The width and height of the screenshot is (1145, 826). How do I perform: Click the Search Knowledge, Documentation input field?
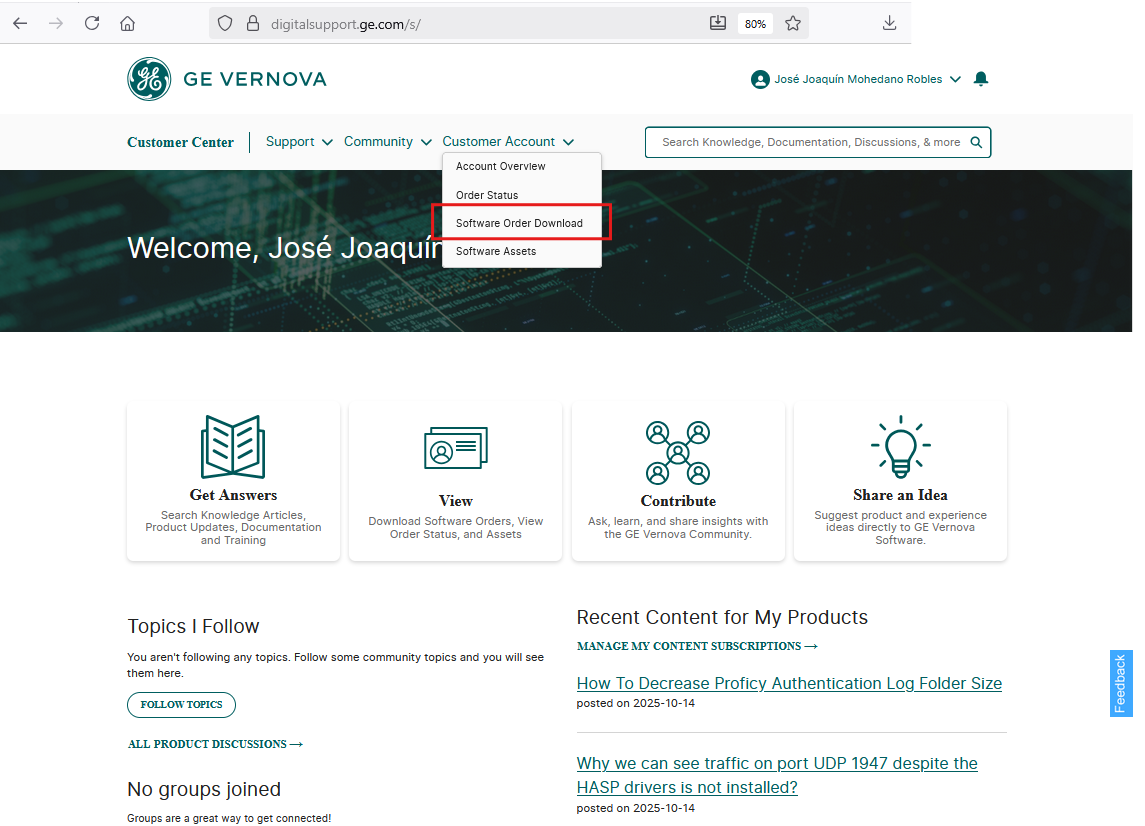[x=811, y=142]
